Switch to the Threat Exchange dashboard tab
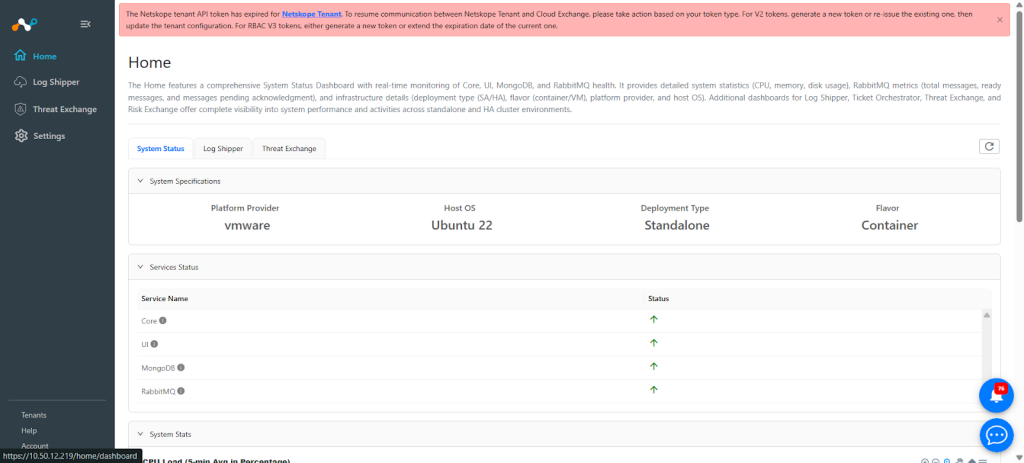1024x463 pixels. tap(289, 148)
